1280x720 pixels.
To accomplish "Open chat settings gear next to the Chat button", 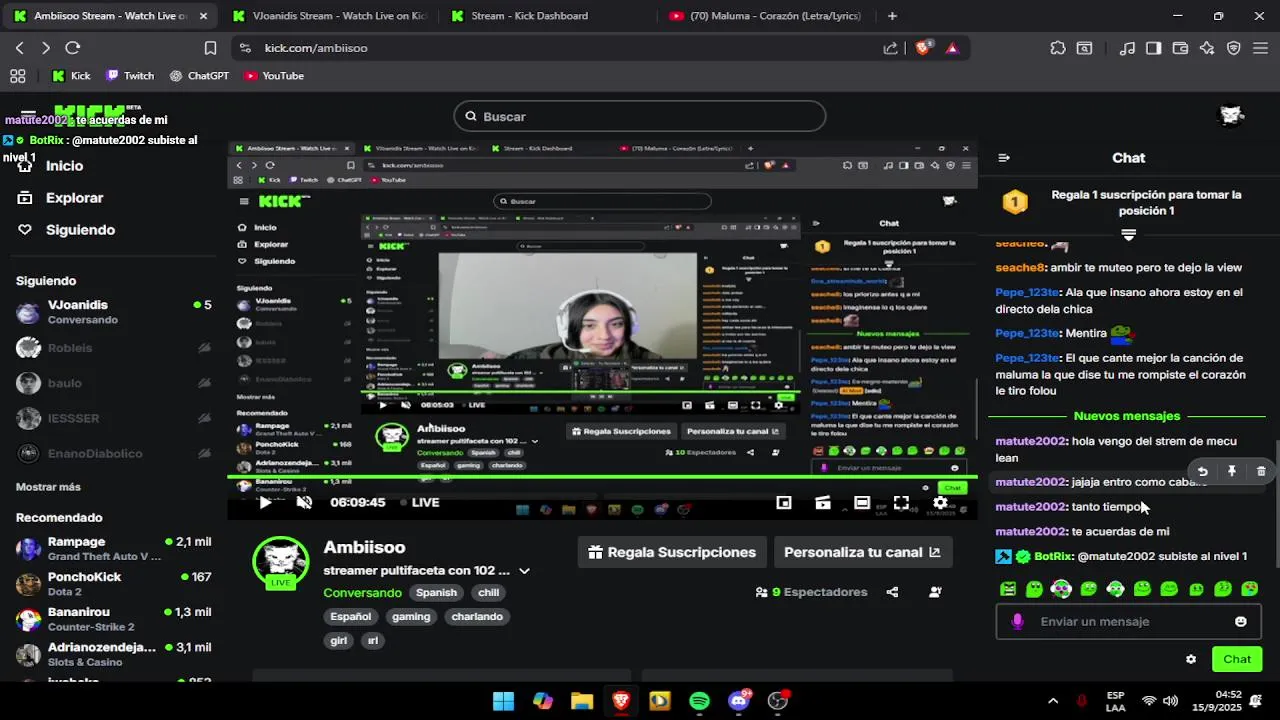I will coord(1191,659).
